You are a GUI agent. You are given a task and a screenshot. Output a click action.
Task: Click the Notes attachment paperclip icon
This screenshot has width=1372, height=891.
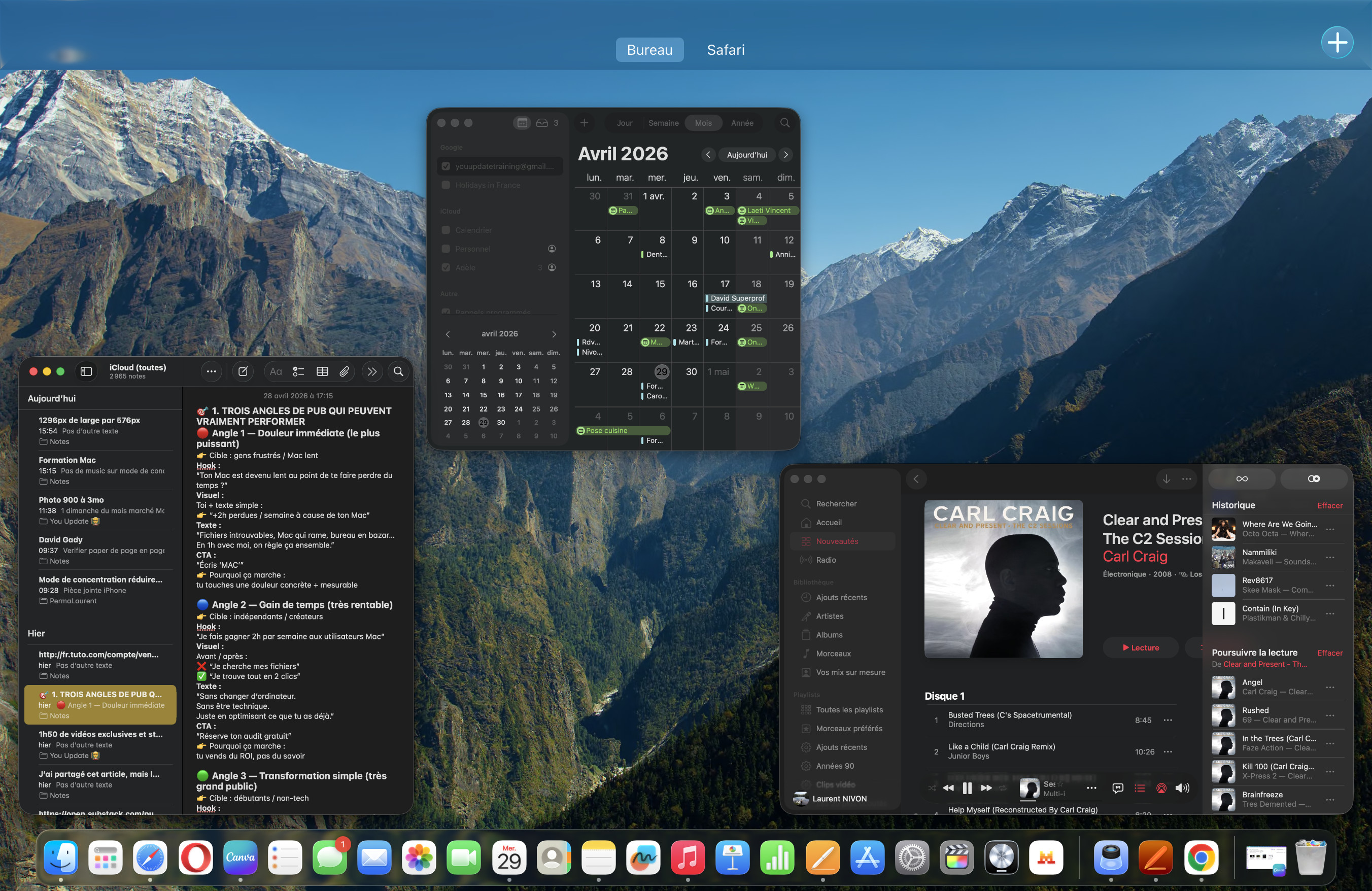click(344, 372)
